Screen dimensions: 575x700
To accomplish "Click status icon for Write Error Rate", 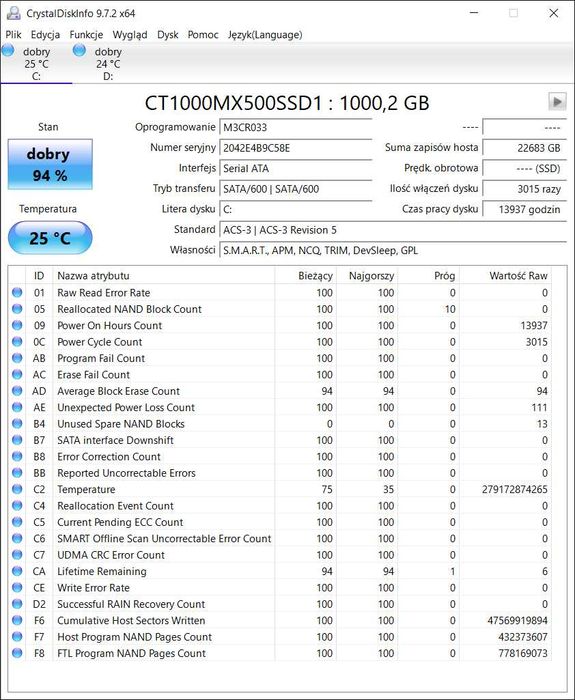I will tap(17, 587).
